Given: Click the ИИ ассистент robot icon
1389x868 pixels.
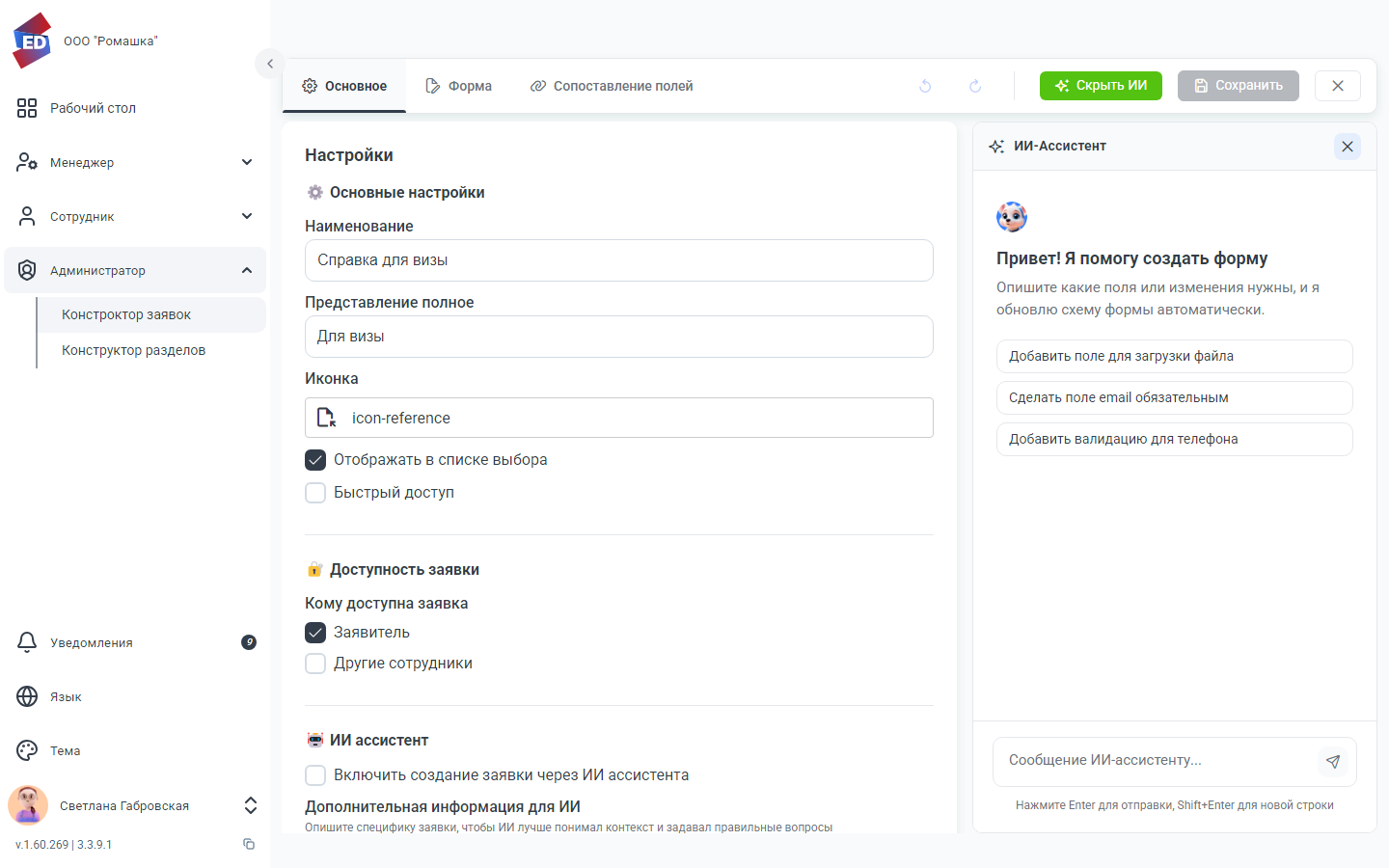Looking at the screenshot, I should click(x=315, y=740).
